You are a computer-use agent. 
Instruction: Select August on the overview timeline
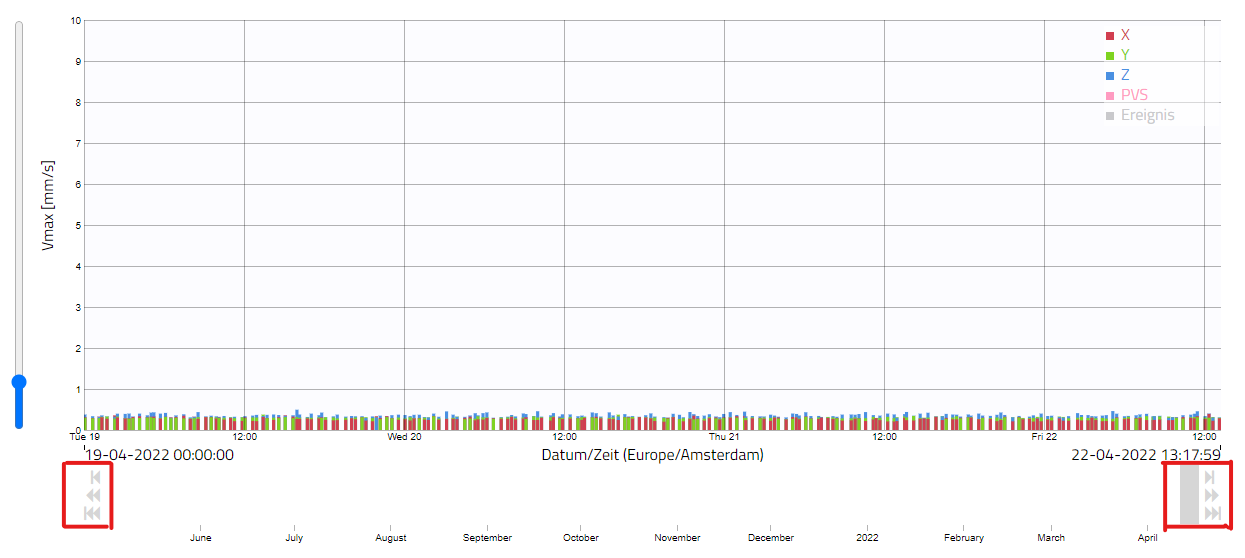(x=391, y=538)
